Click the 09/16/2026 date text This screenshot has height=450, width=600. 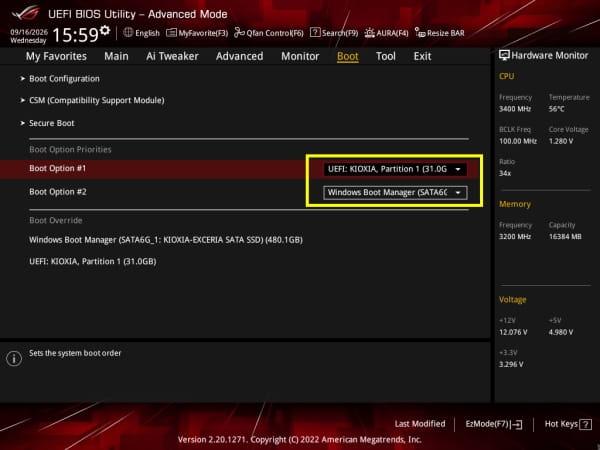click(x=29, y=32)
